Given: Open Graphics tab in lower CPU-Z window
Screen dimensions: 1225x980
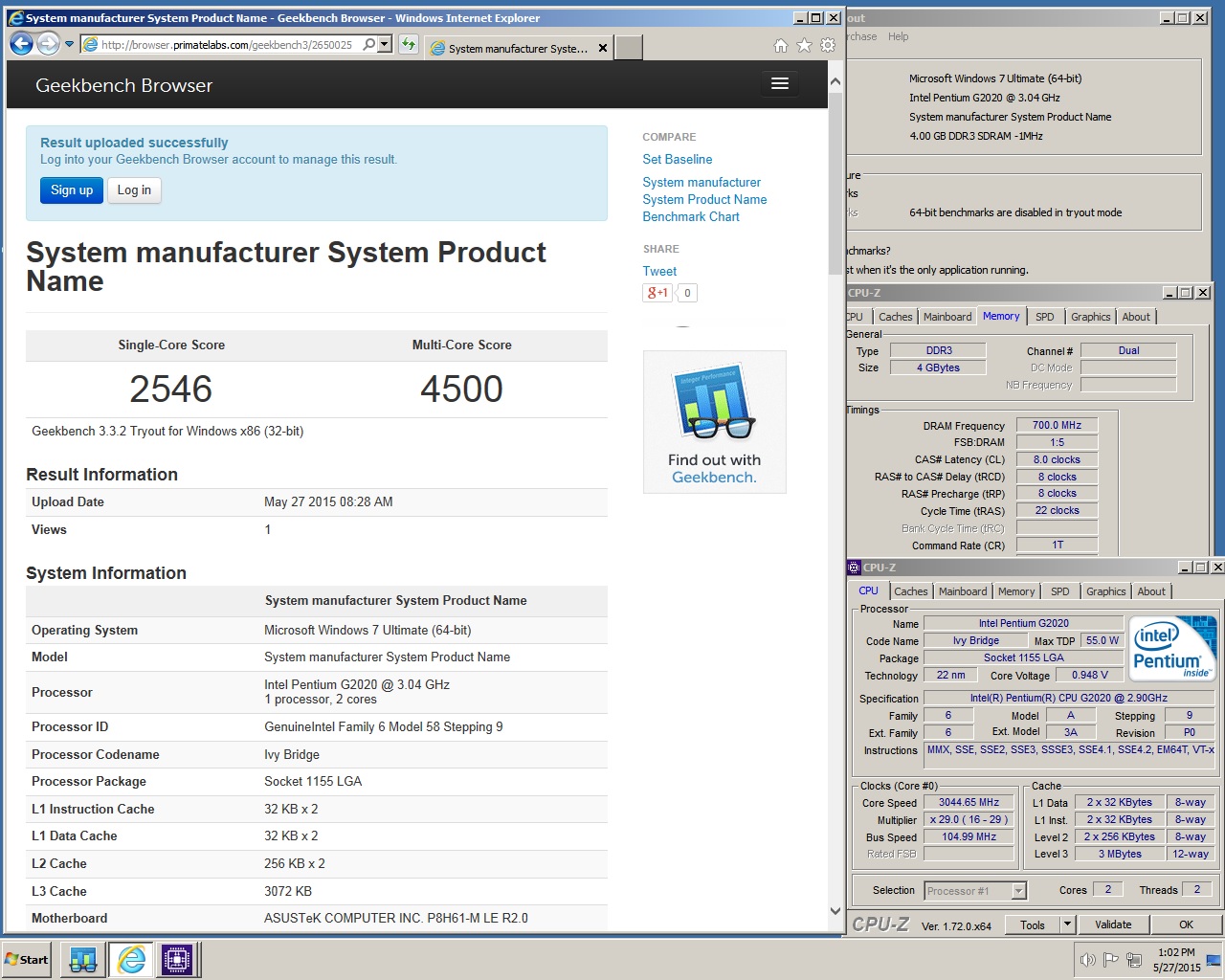Looking at the screenshot, I should click(x=1106, y=591).
